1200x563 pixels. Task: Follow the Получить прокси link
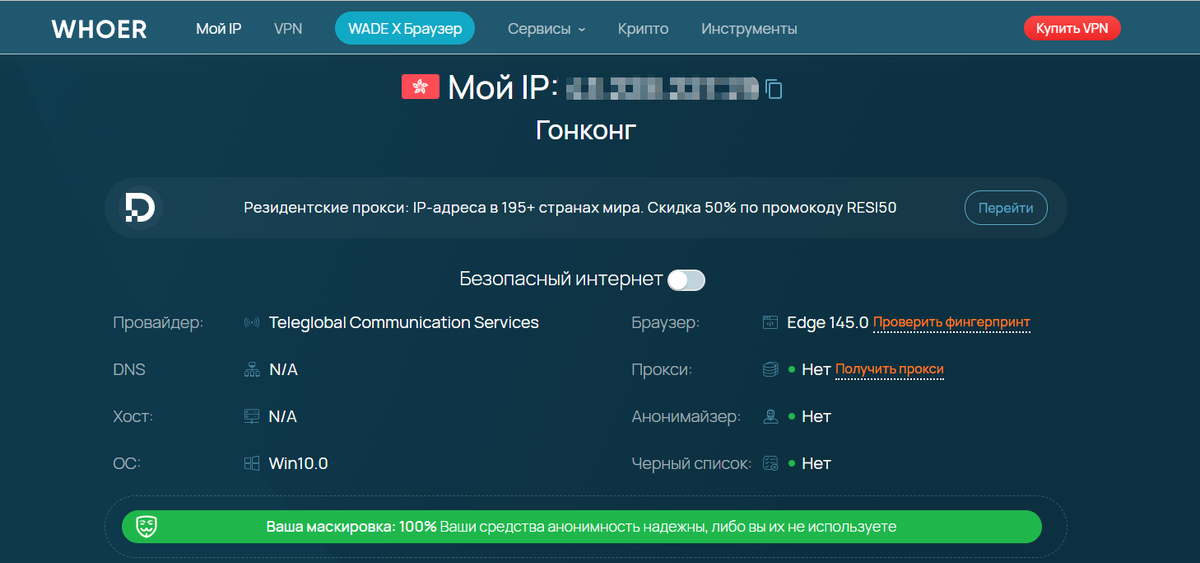pos(890,369)
